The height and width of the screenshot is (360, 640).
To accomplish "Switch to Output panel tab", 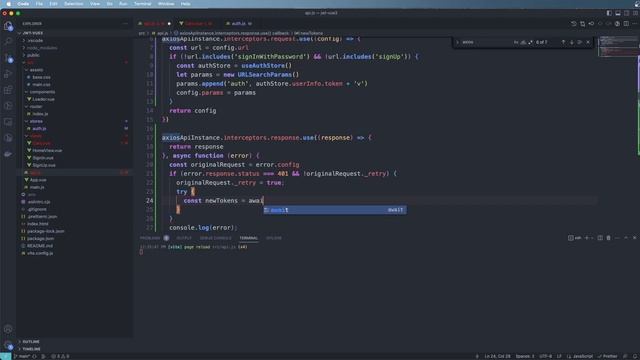I will (184, 238).
